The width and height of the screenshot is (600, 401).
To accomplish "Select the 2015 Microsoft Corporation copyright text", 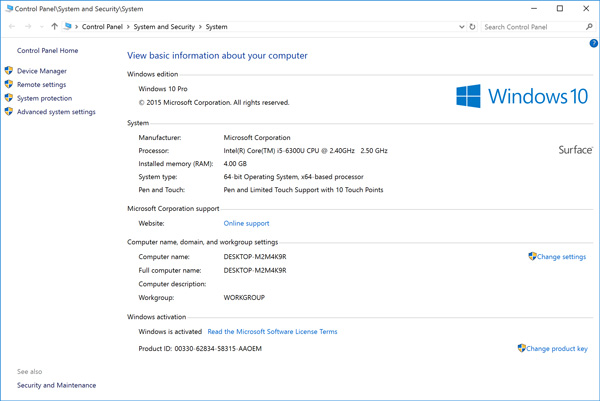I will [214, 103].
